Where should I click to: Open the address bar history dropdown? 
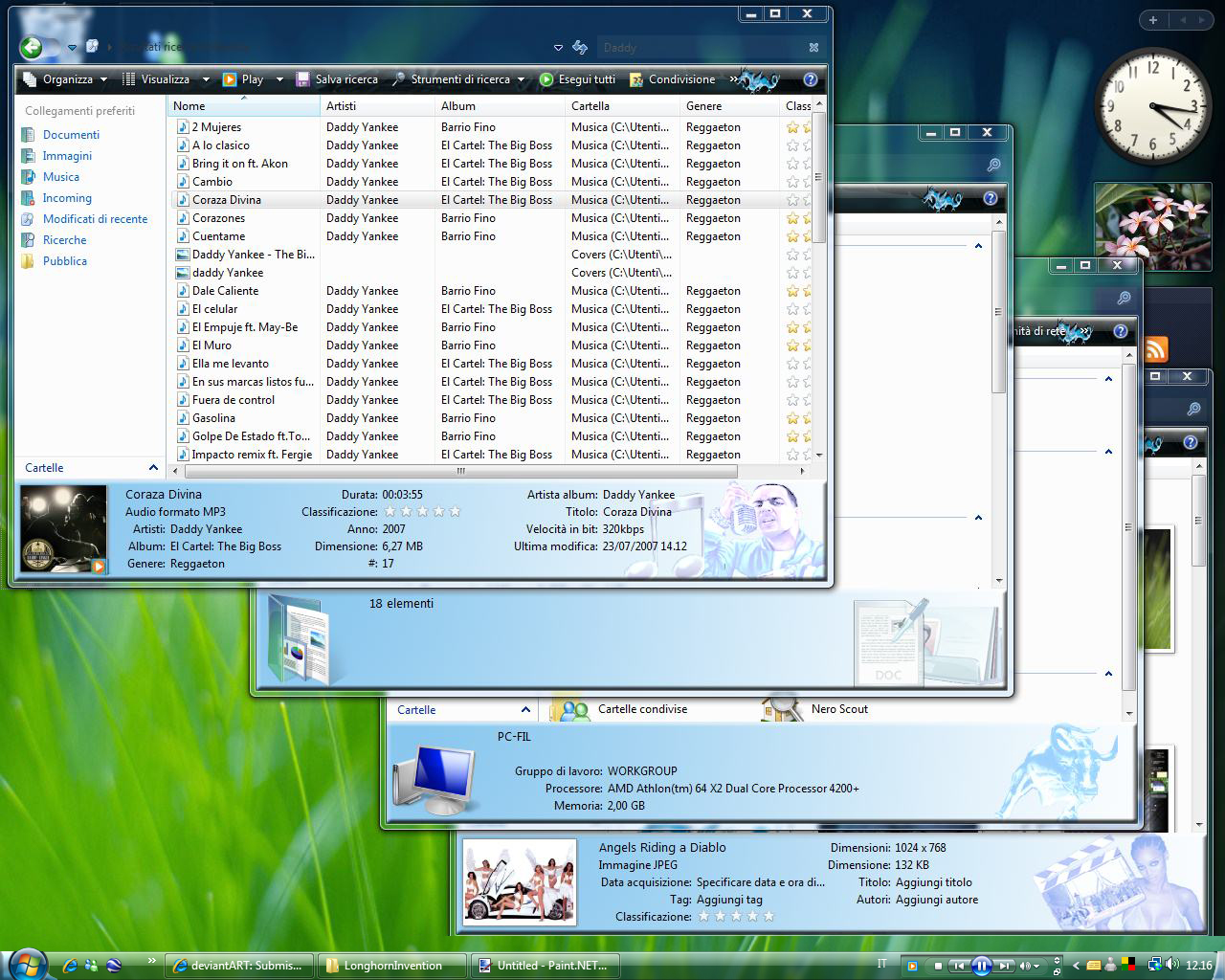click(x=559, y=47)
